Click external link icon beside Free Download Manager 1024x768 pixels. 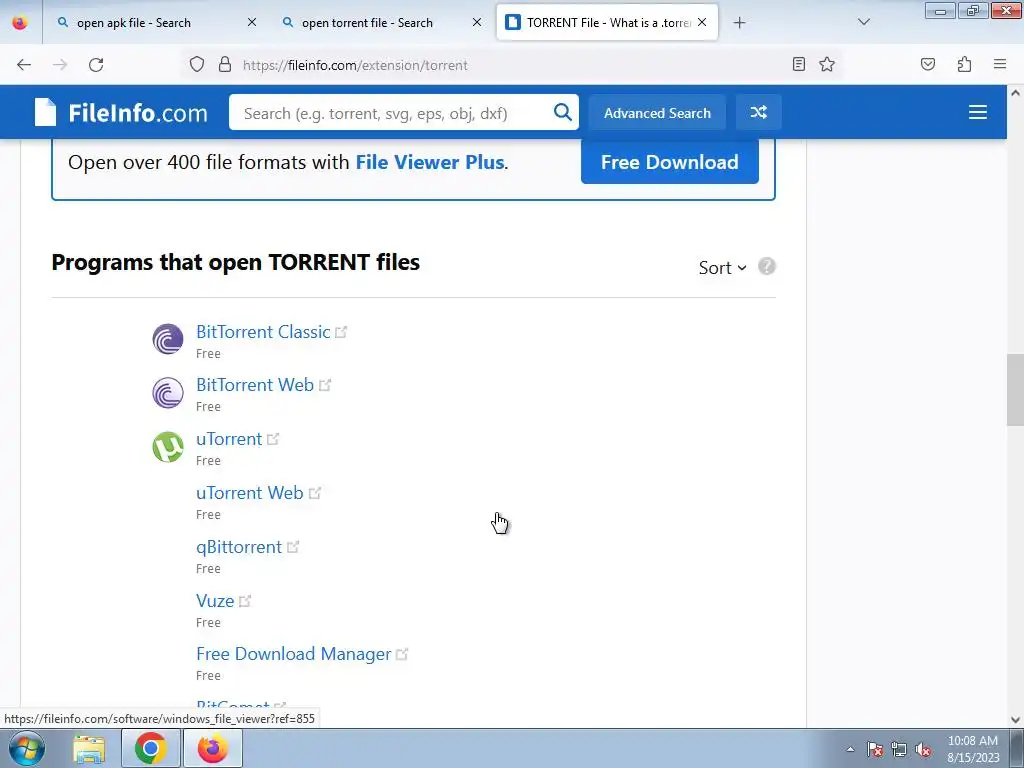click(402, 654)
